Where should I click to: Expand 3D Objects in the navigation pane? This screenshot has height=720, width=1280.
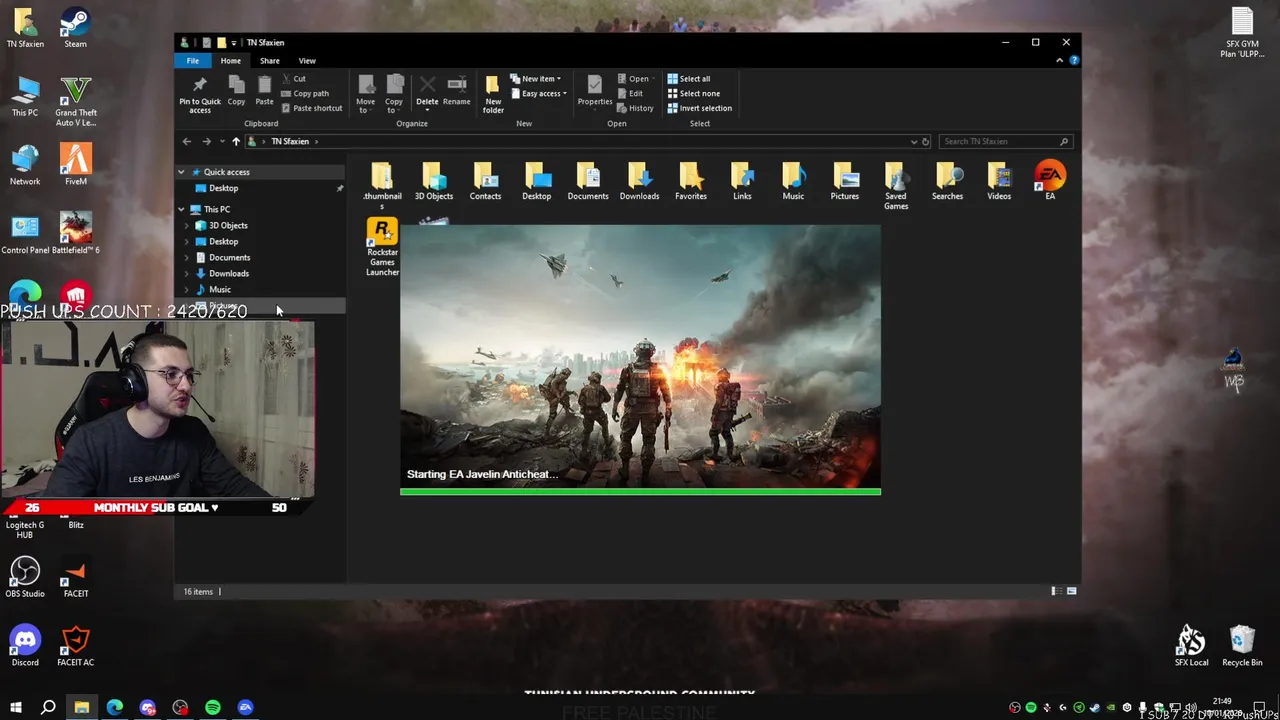[x=187, y=225]
